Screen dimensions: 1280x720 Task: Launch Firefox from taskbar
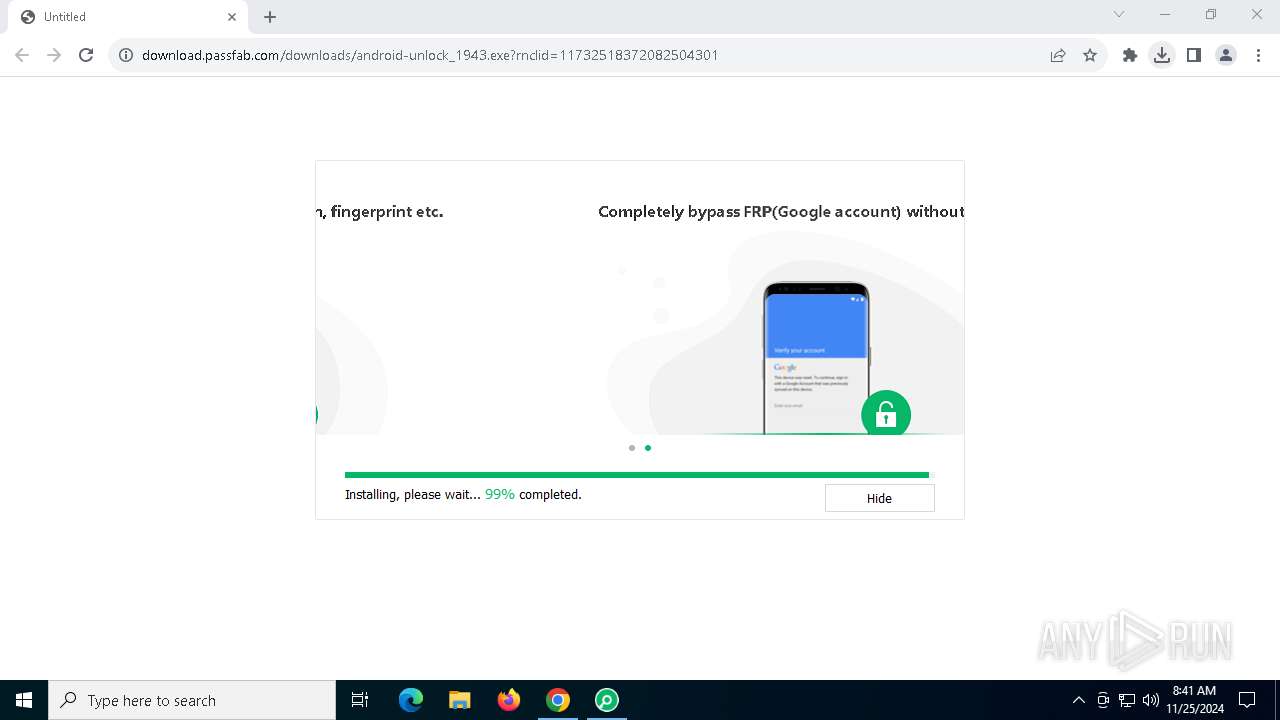pyautogui.click(x=509, y=700)
